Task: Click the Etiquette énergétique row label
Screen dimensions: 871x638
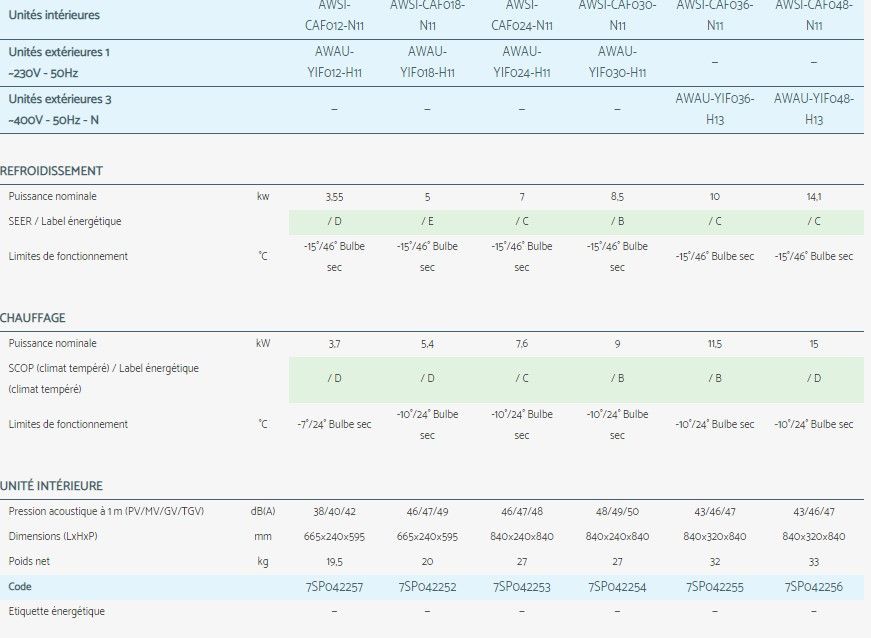Action: [56, 611]
